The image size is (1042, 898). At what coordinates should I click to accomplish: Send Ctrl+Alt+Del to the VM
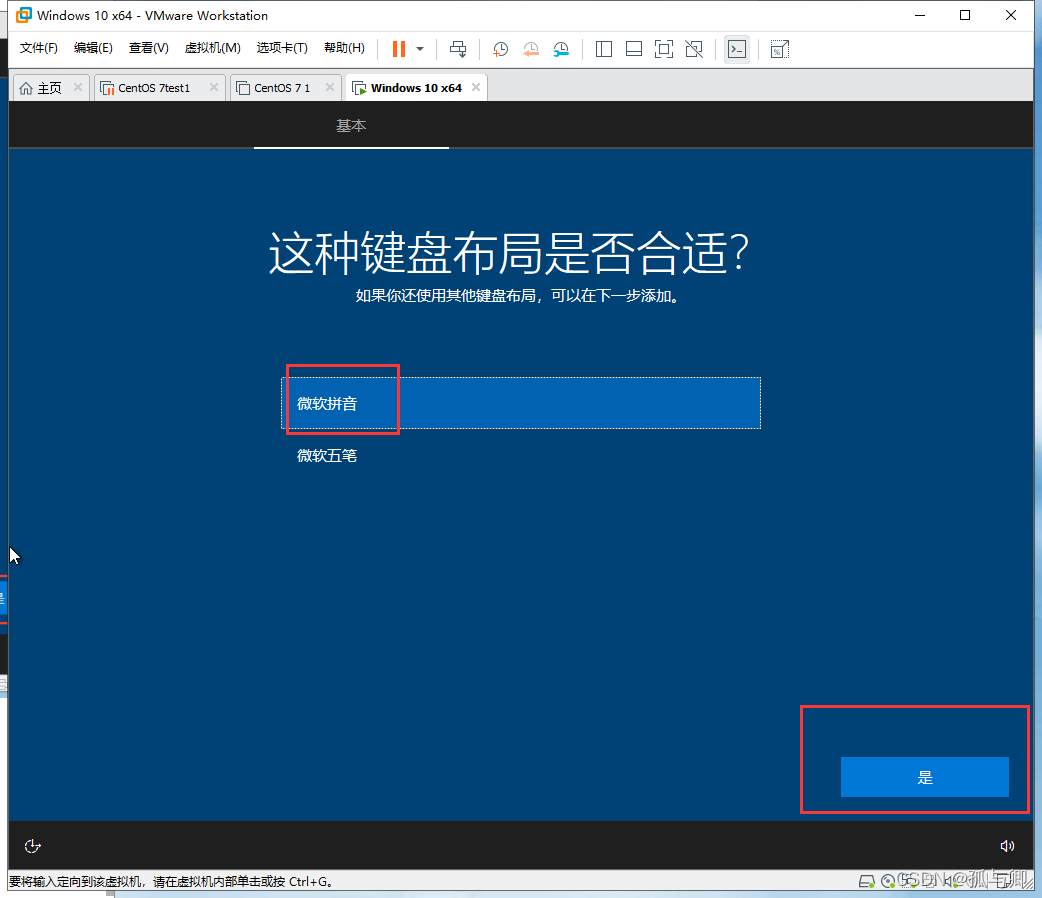(458, 49)
